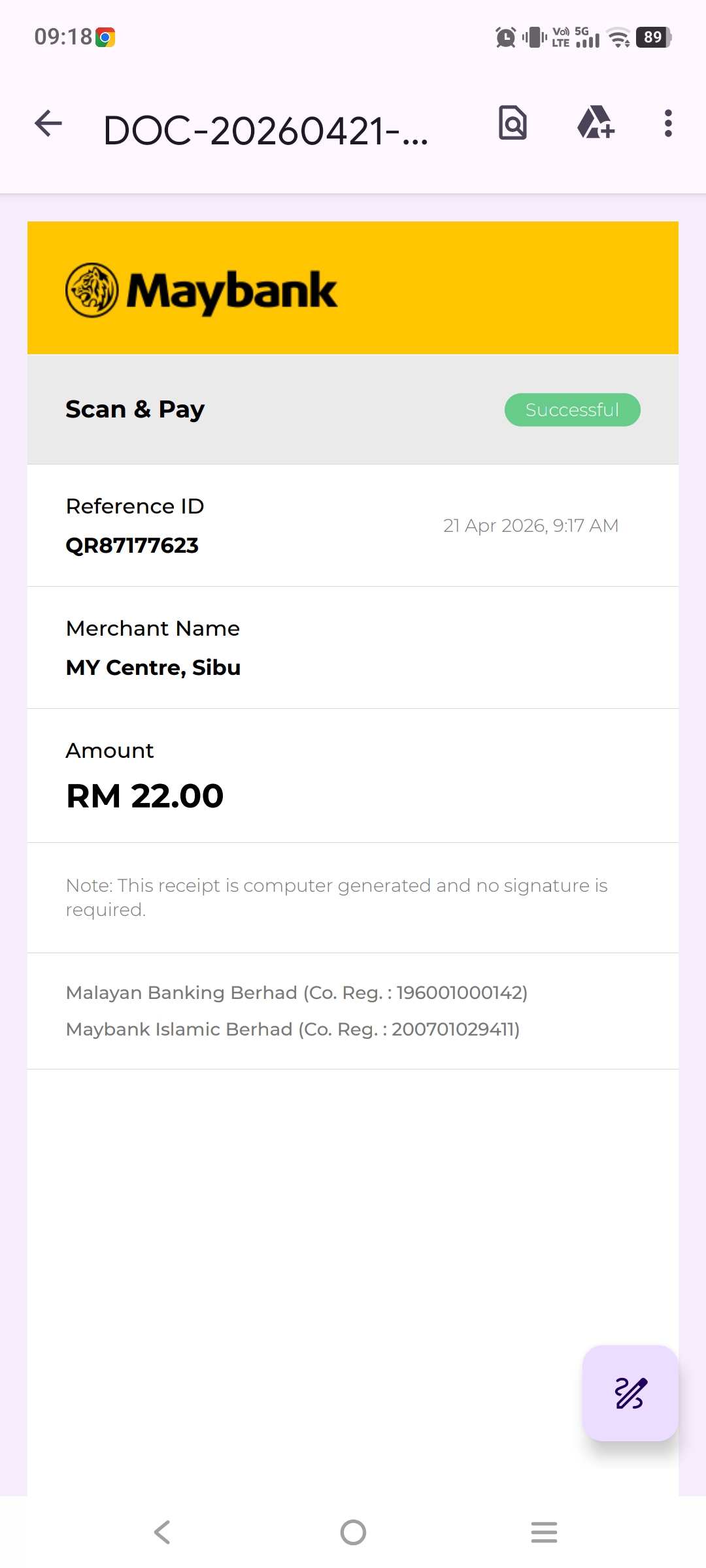Tap the floating annotate pencil button
The height and width of the screenshot is (1568, 706).
click(630, 1393)
